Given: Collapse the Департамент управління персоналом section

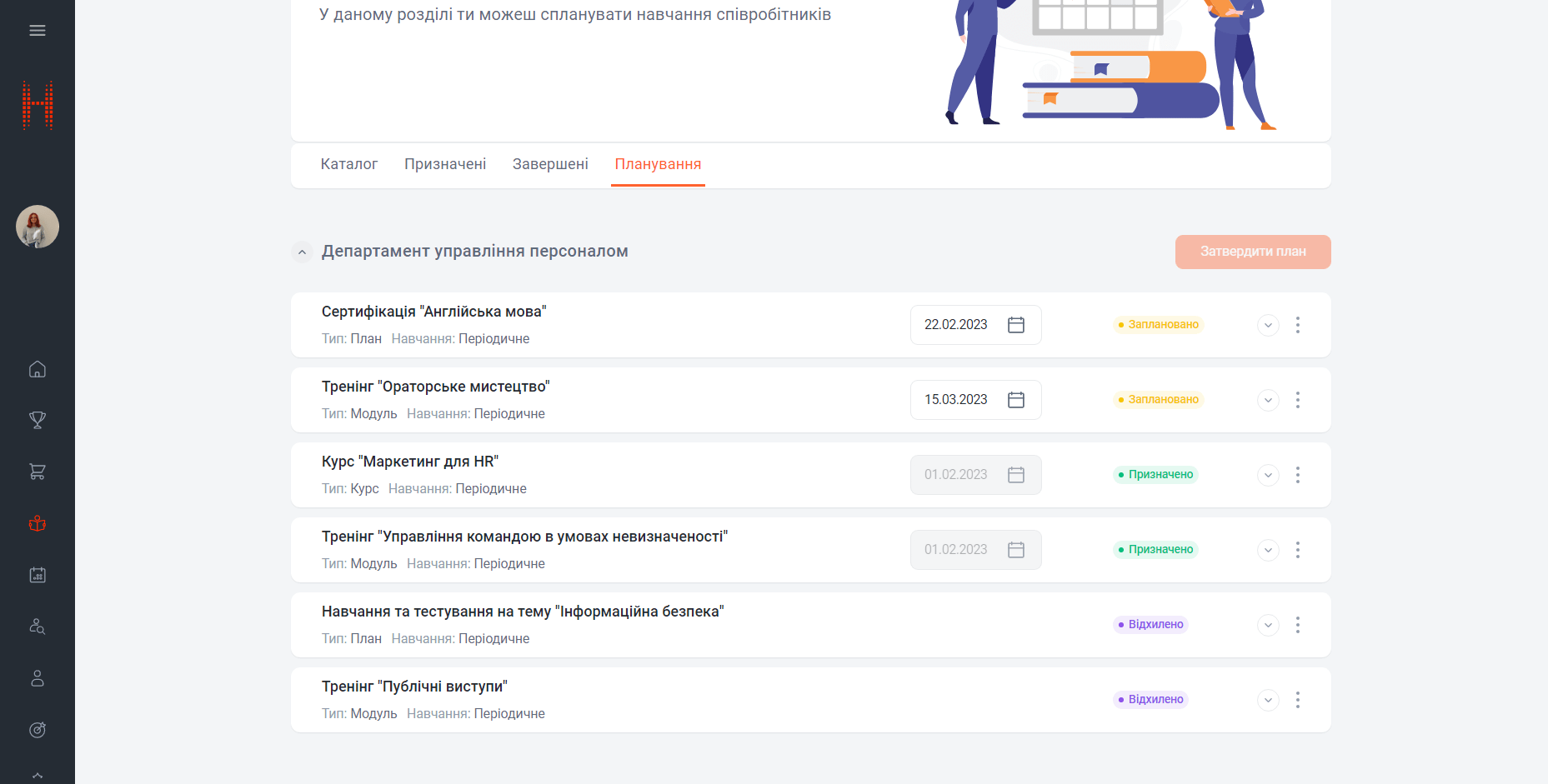Looking at the screenshot, I should point(302,252).
